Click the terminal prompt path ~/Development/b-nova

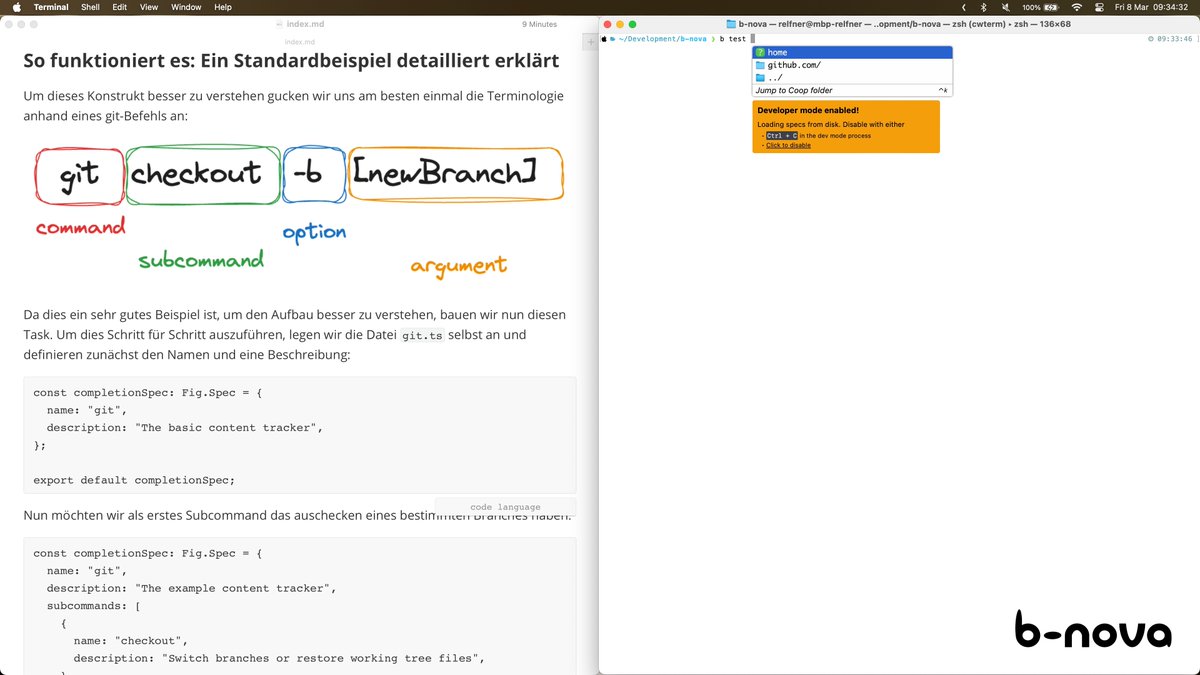(x=662, y=39)
